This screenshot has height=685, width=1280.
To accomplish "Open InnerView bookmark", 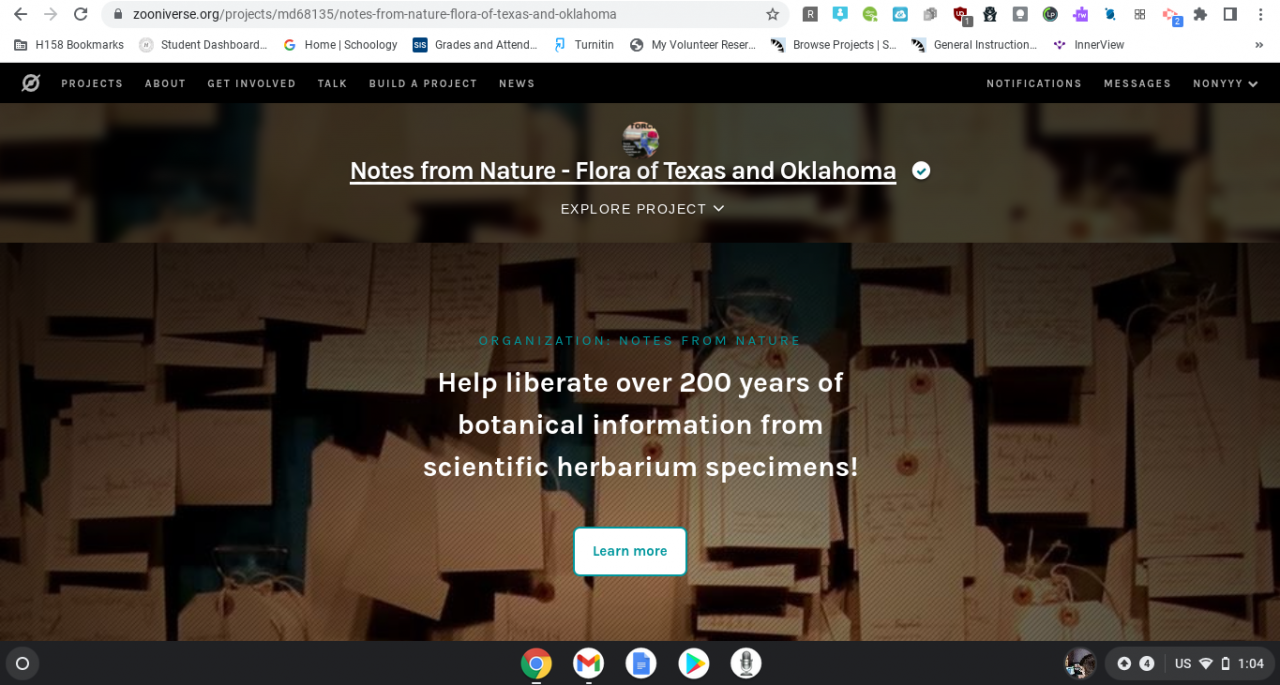I will coord(1088,45).
